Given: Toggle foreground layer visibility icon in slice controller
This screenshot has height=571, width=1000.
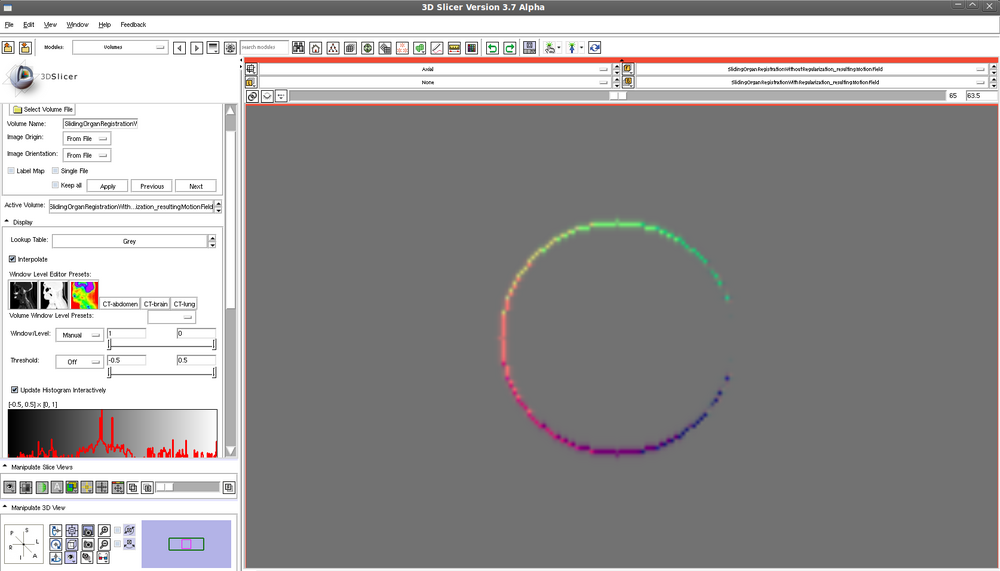Looking at the screenshot, I should 628,69.
